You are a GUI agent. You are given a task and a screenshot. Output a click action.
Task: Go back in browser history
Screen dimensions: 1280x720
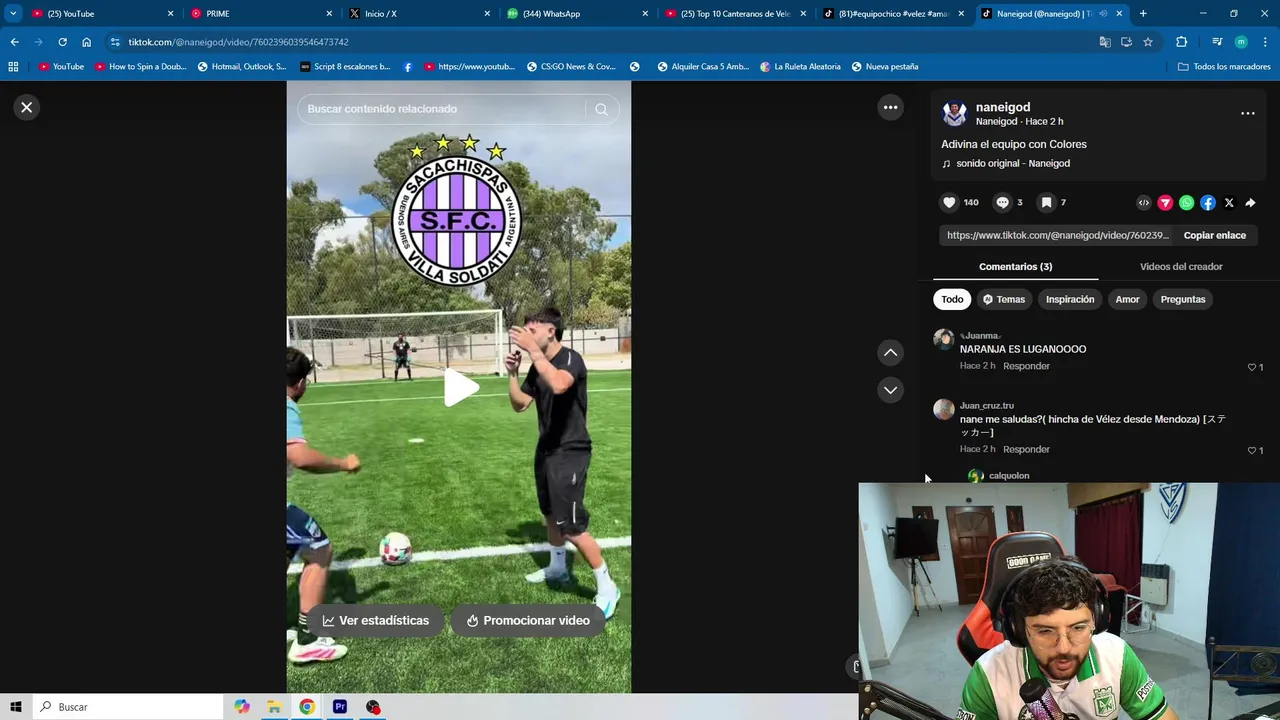tap(14, 42)
